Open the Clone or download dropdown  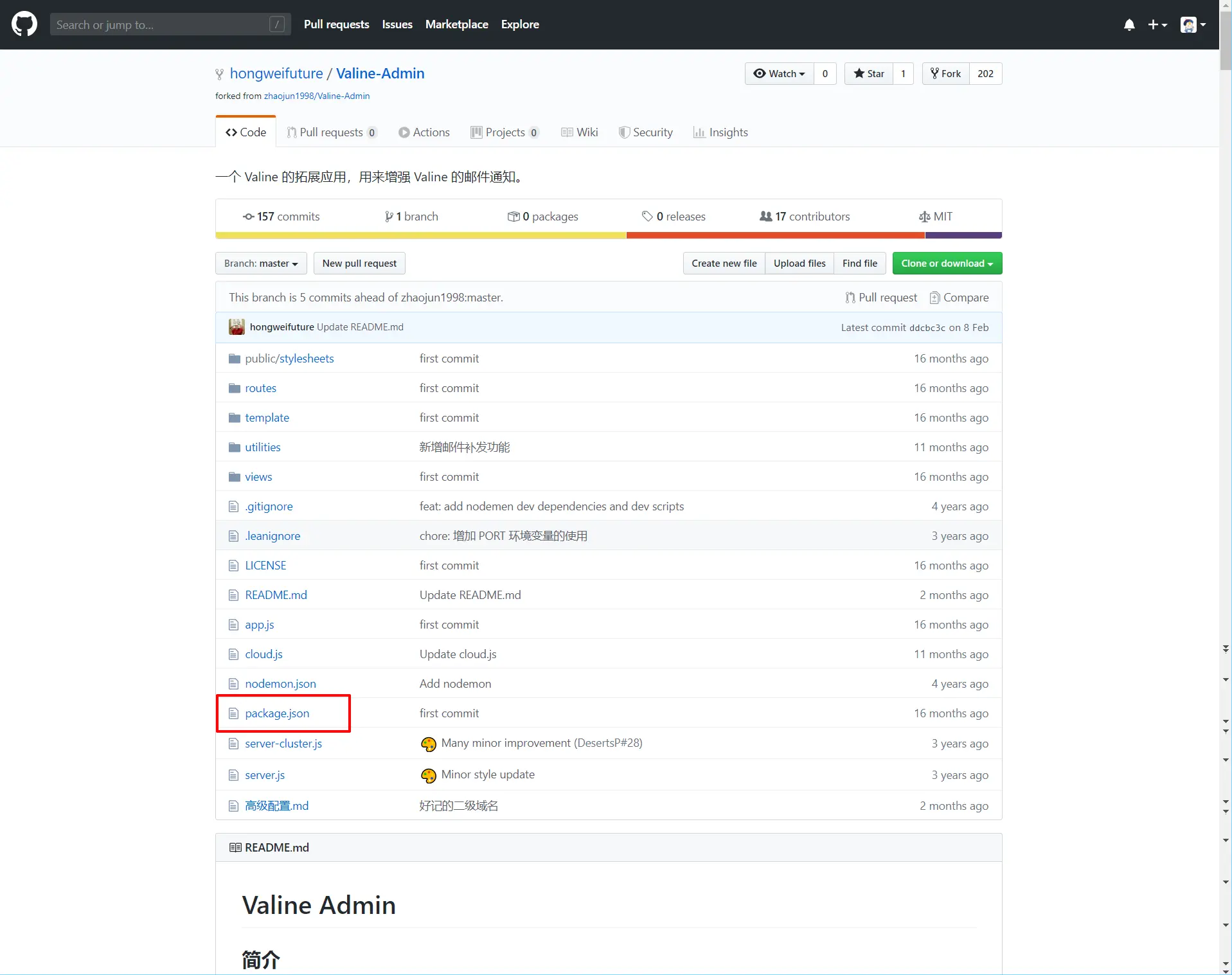947,264
